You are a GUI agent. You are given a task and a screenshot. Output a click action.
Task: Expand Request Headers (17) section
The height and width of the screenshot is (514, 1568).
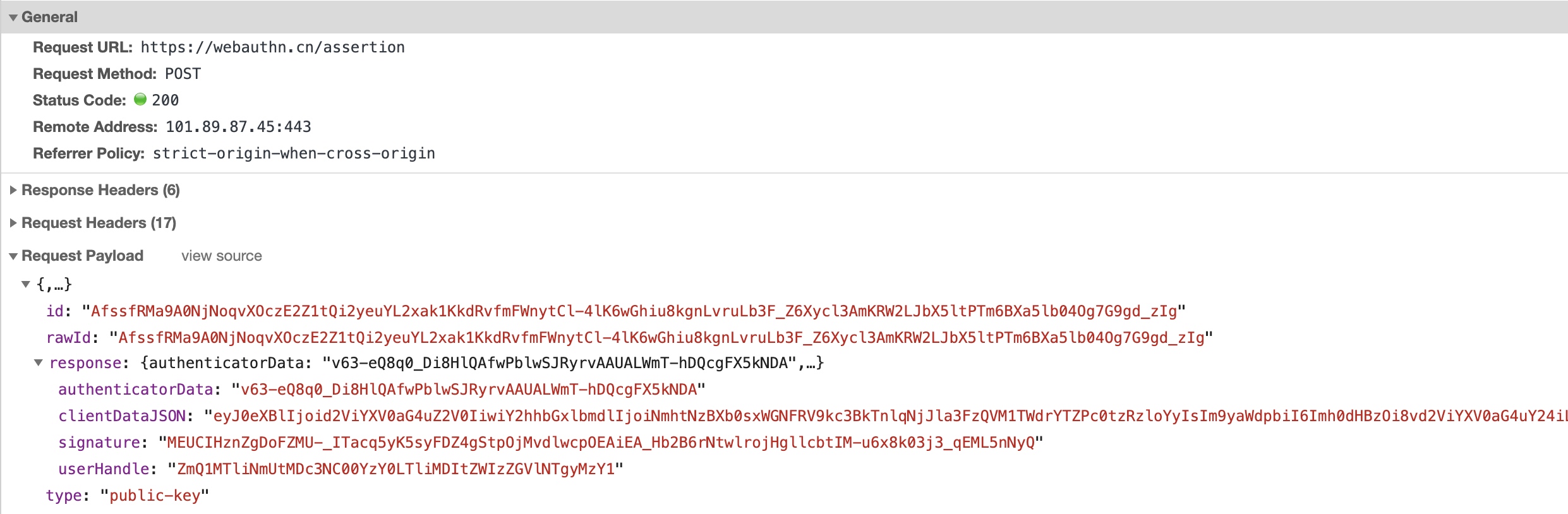pyautogui.click(x=13, y=223)
